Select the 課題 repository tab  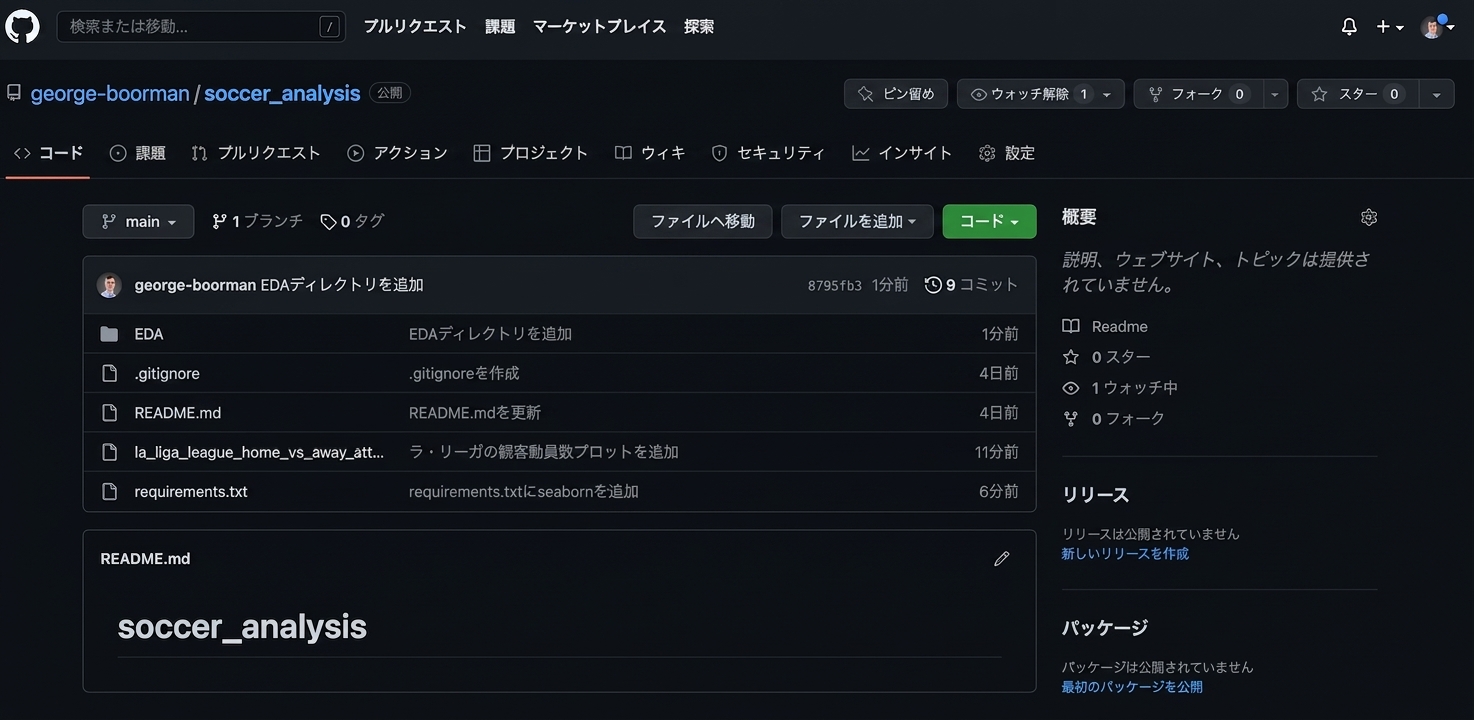(137, 153)
